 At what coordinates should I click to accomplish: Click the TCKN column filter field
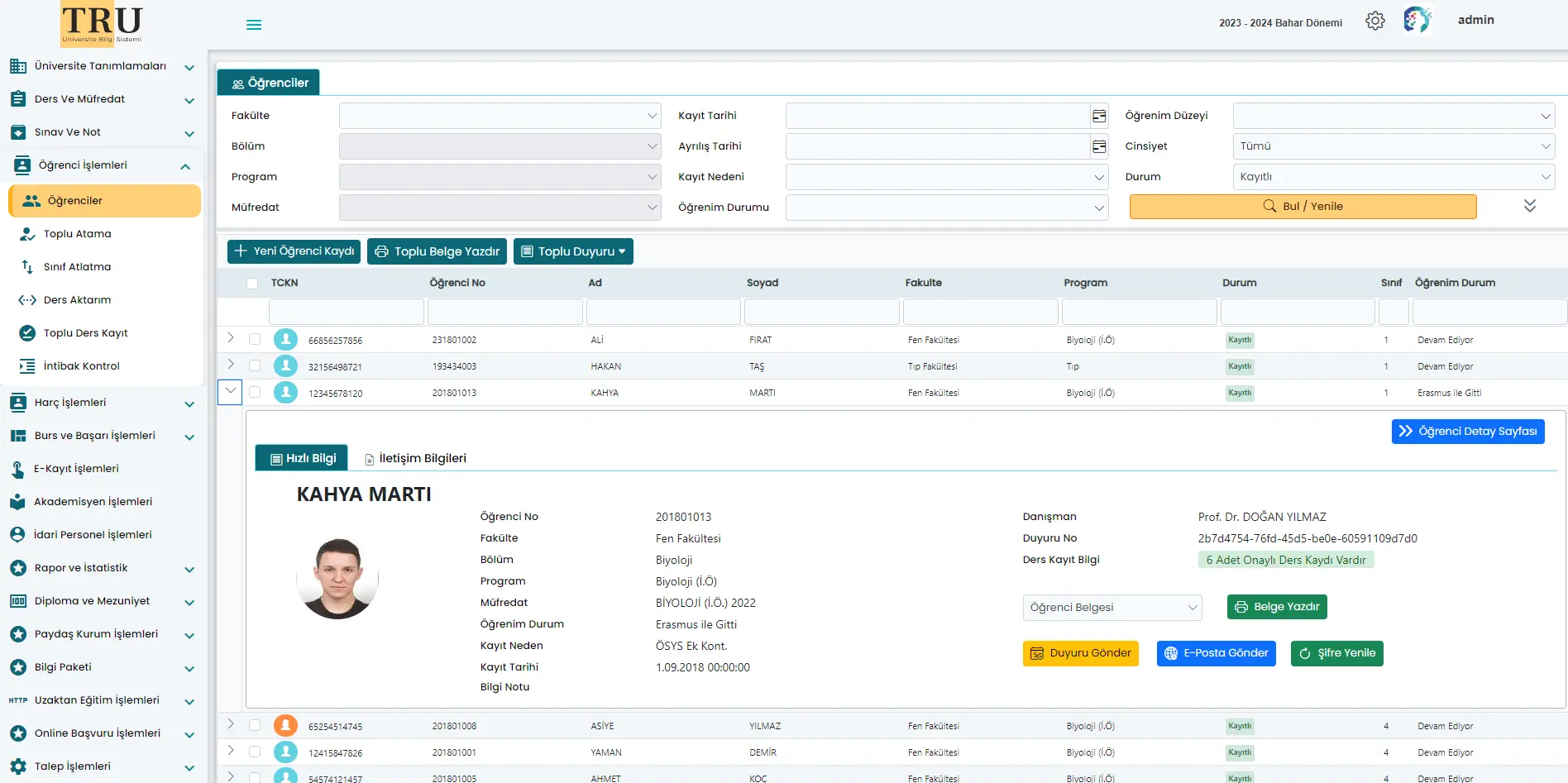(x=346, y=312)
